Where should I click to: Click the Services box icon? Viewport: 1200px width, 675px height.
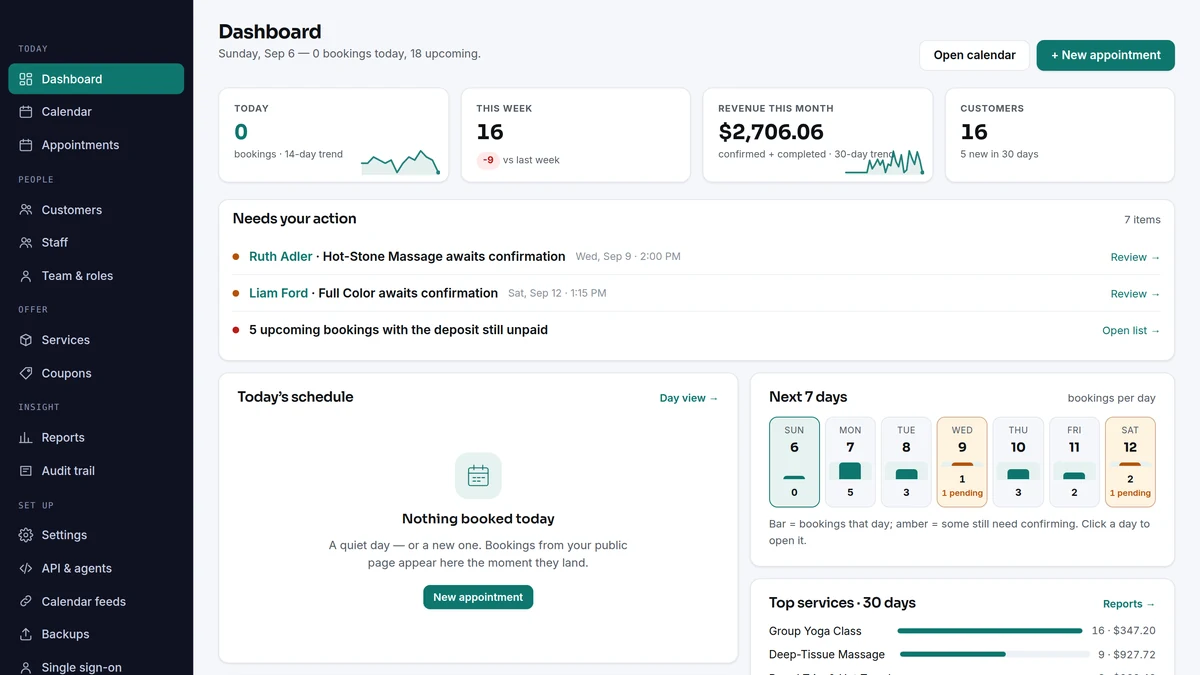point(26,340)
